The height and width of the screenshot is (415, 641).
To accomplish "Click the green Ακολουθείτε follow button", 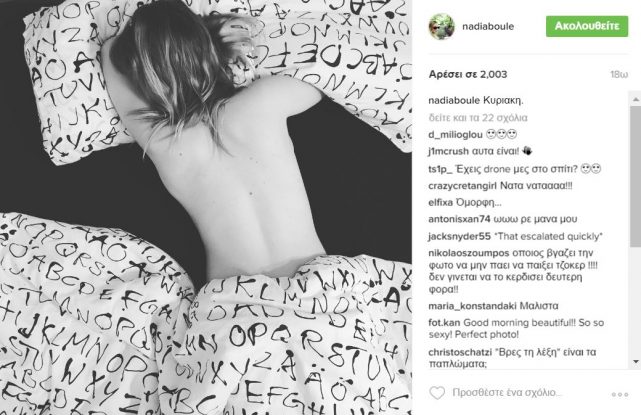I will click(x=587, y=26).
